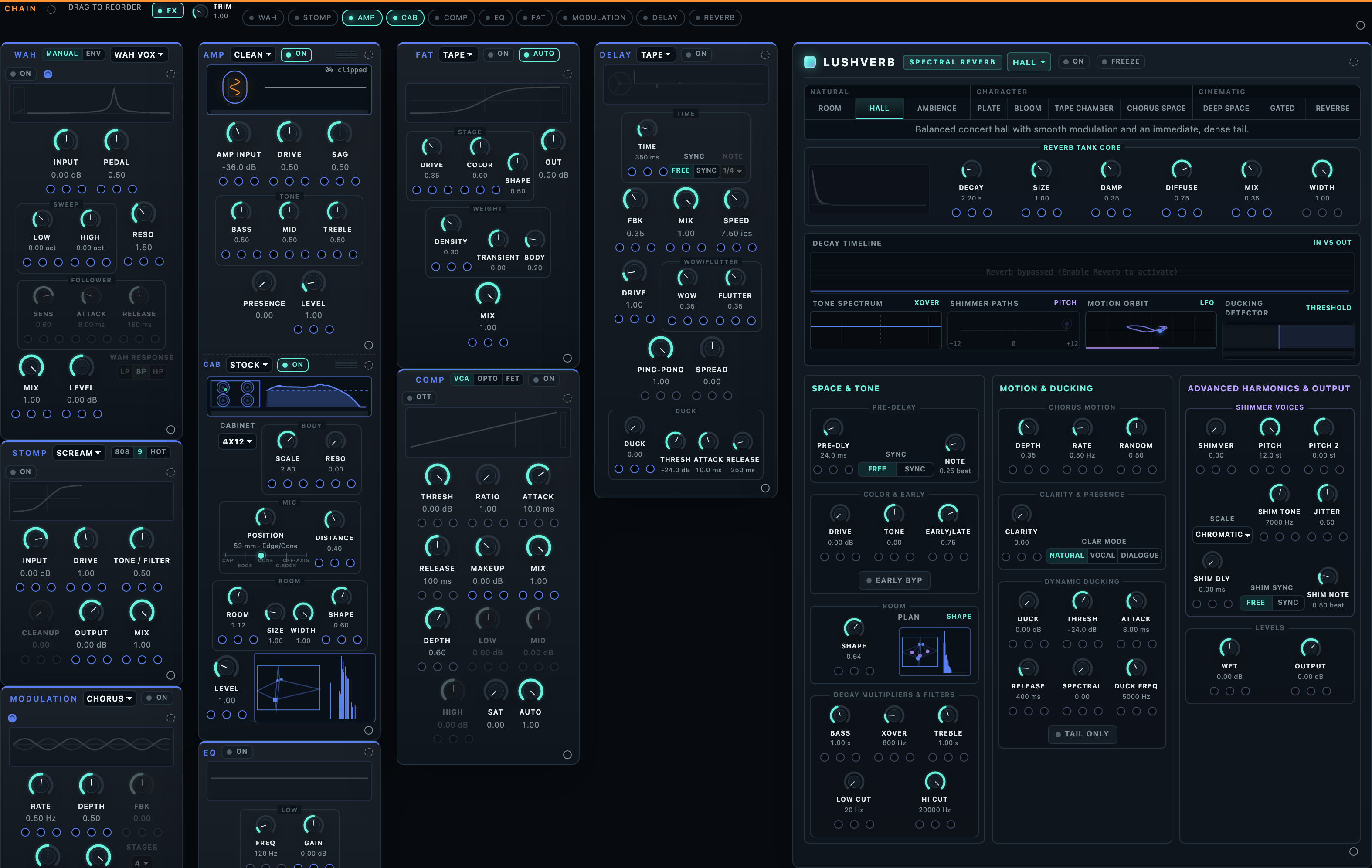Click the tape reel icon in the DELAY display

pyautogui.click(x=619, y=84)
